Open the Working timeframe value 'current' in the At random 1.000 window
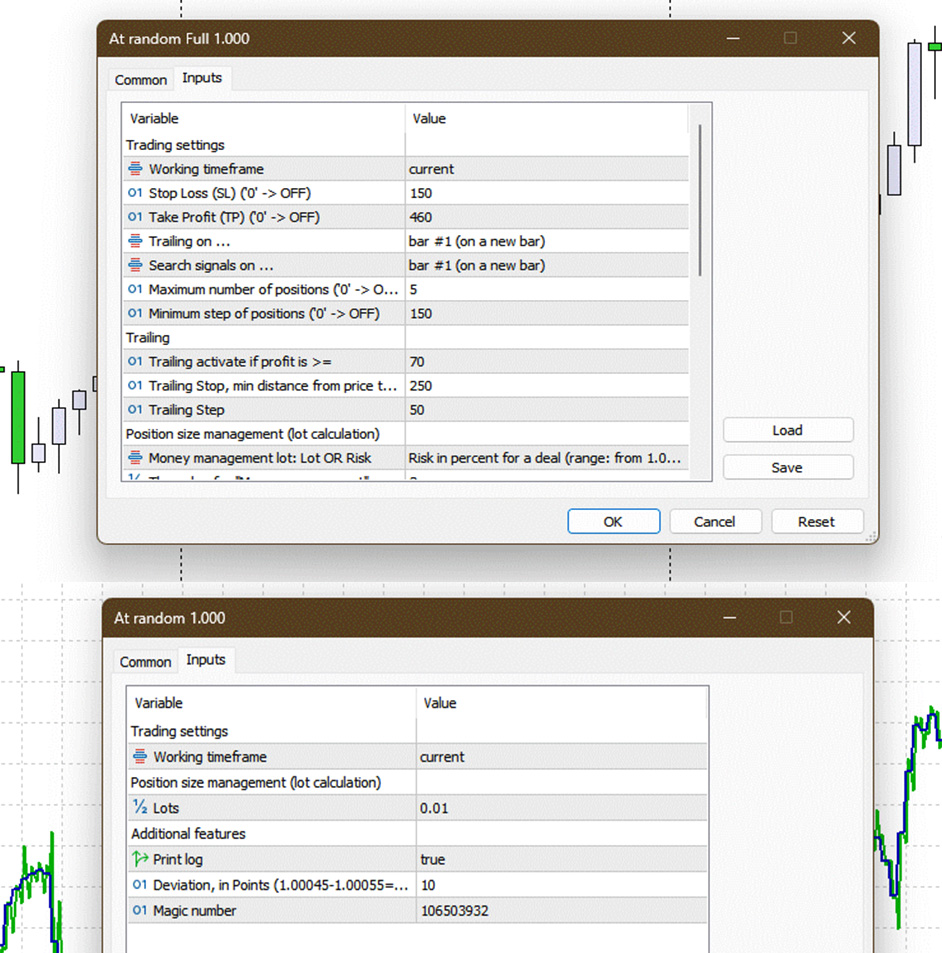This screenshot has height=953, width=942. [x=562, y=757]
